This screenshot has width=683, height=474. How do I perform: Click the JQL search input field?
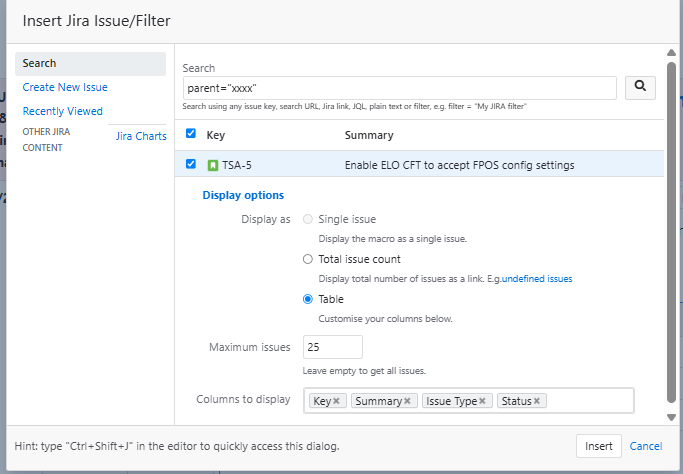click(x=399, y=88)
